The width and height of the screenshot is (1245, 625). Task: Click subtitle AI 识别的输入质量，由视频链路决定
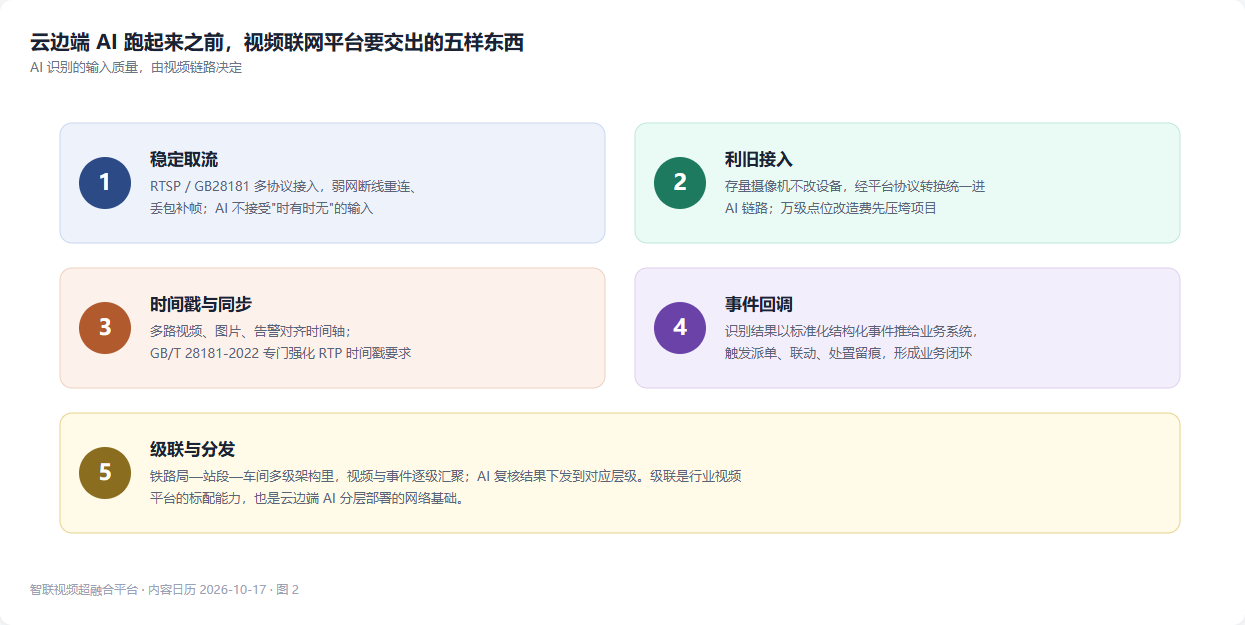tap(136, 68)
